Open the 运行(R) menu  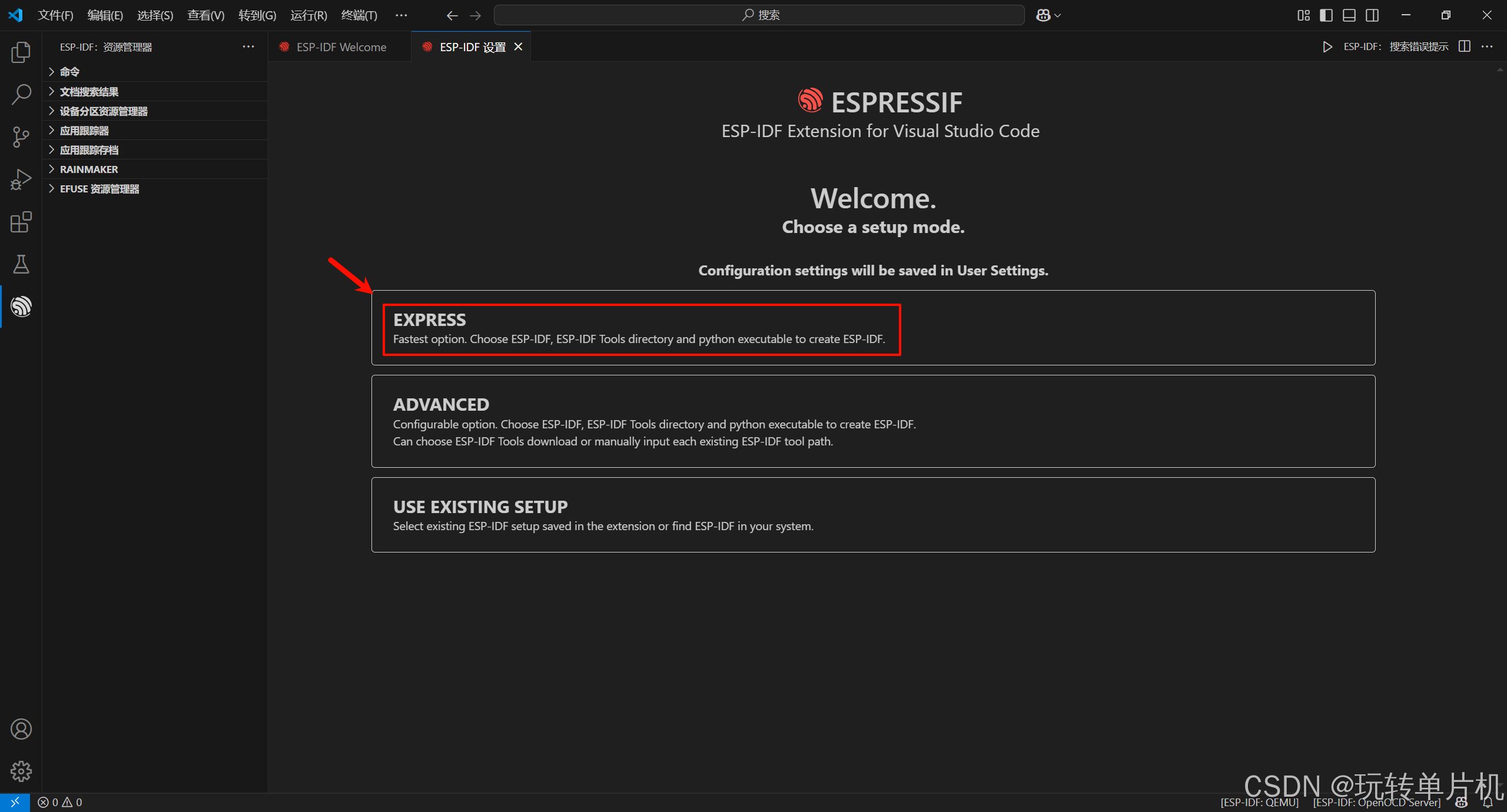[308, 15]
